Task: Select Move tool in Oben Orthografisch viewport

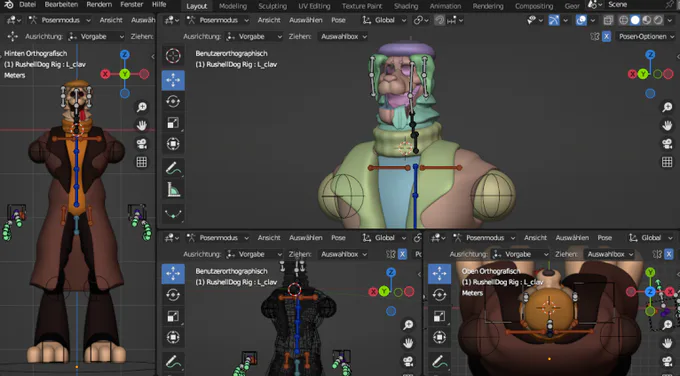Action: 439,274
